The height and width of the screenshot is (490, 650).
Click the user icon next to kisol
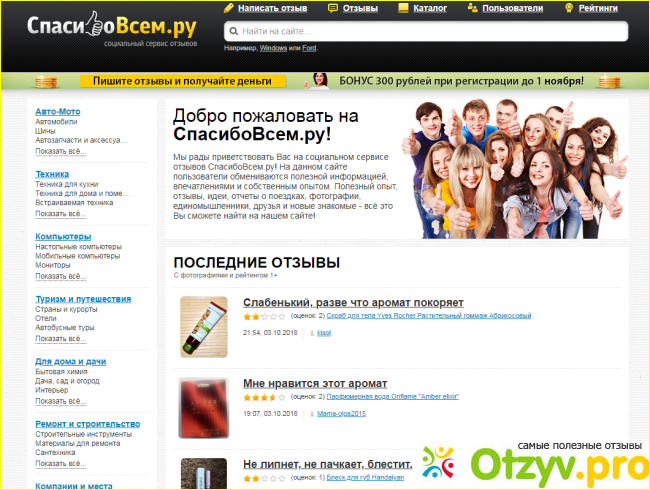310,332
